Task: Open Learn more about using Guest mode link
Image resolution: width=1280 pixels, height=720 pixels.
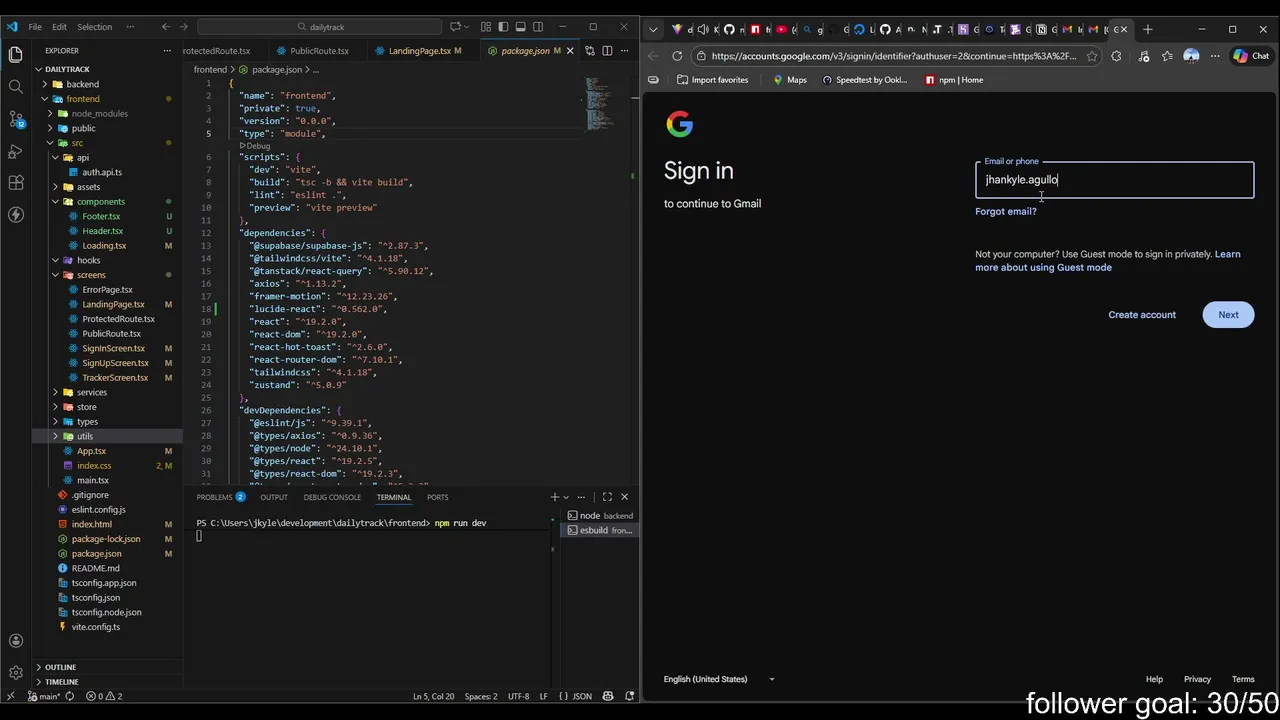Action: tap(1107, 261)
